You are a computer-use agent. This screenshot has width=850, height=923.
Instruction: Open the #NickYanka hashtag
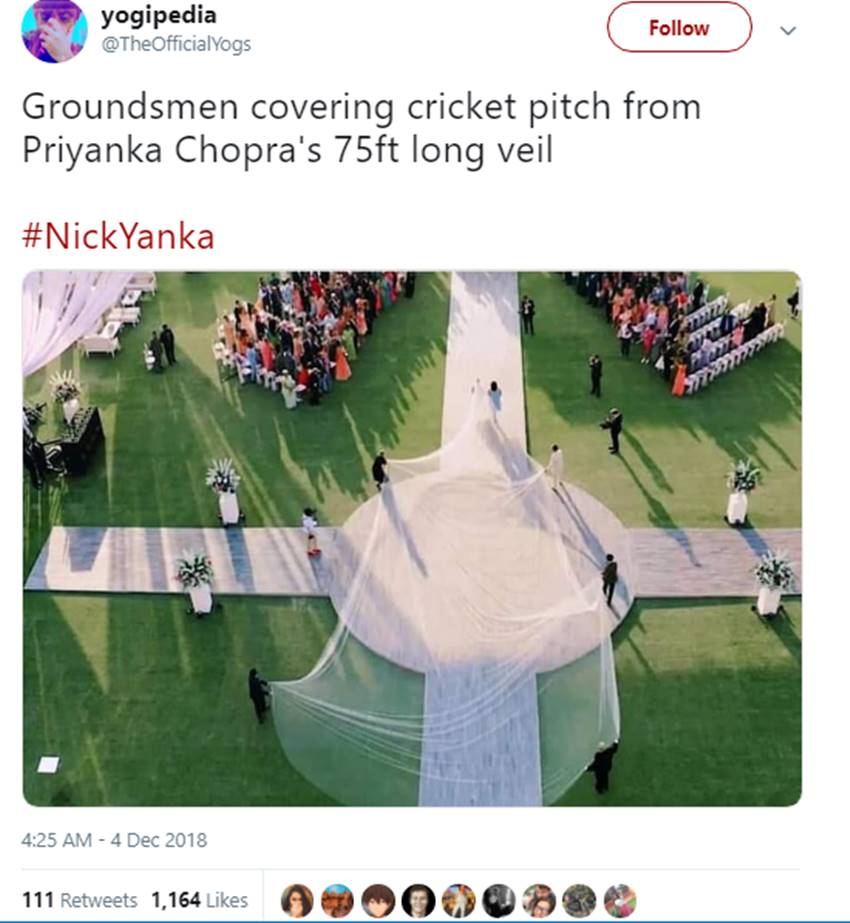pyautogui.click(x=118, y=237)
